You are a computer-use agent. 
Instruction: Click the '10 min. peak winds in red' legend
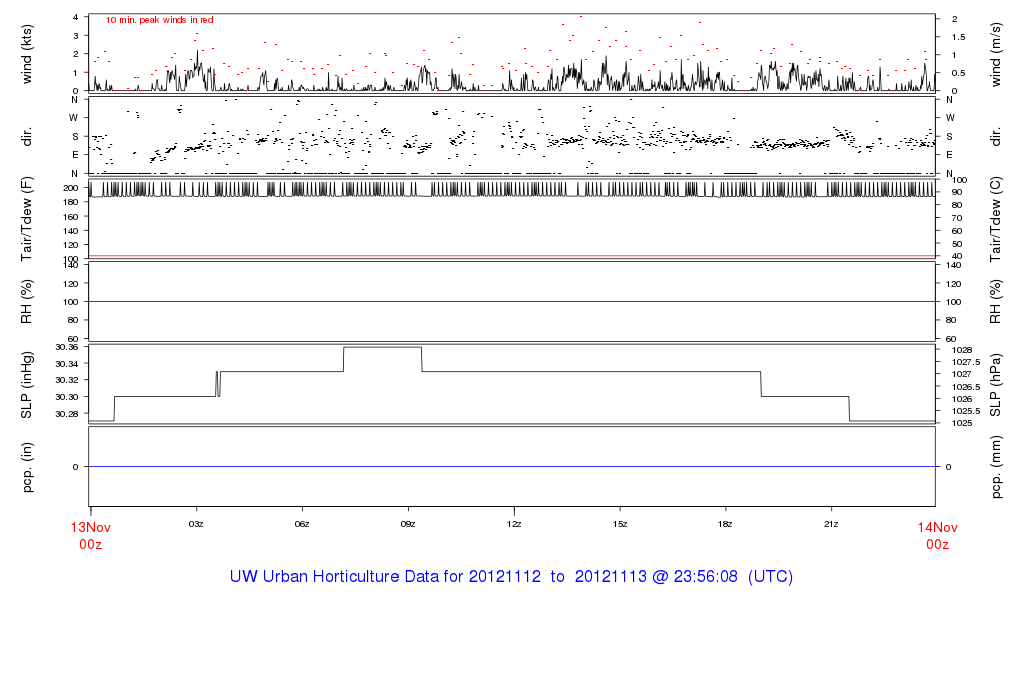[160, 20]
